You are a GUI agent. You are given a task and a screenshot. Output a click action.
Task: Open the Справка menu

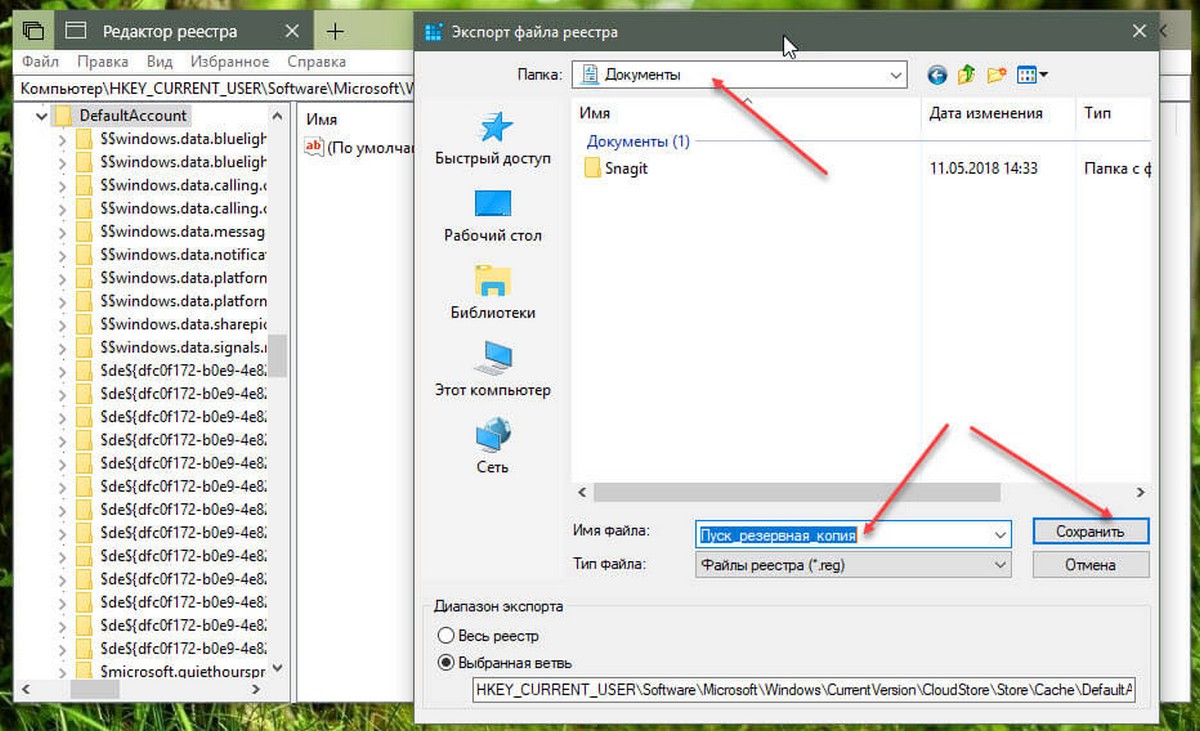tap(316, 62)
